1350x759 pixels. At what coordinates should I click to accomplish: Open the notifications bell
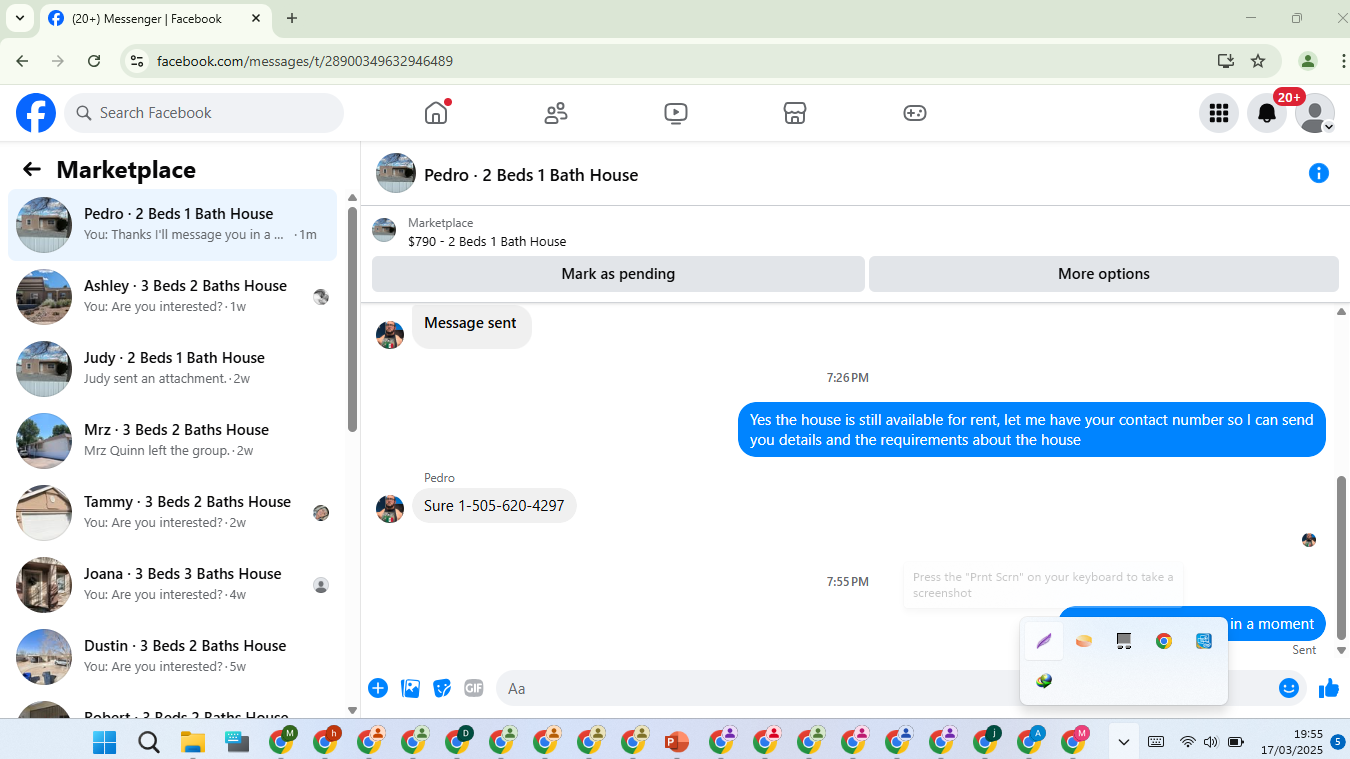click(x=1267, y=113)
